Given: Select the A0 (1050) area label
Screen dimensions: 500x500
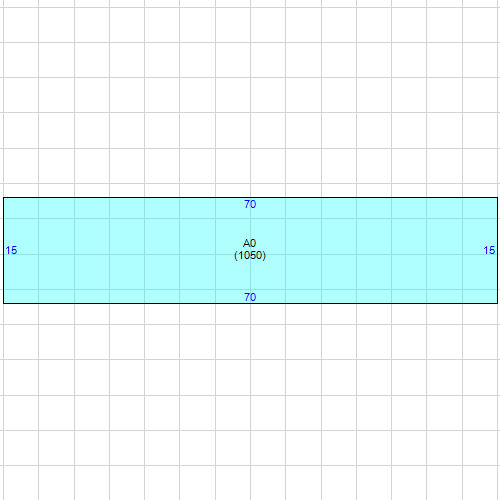Looking at the screenshot, I should [250, 249].
